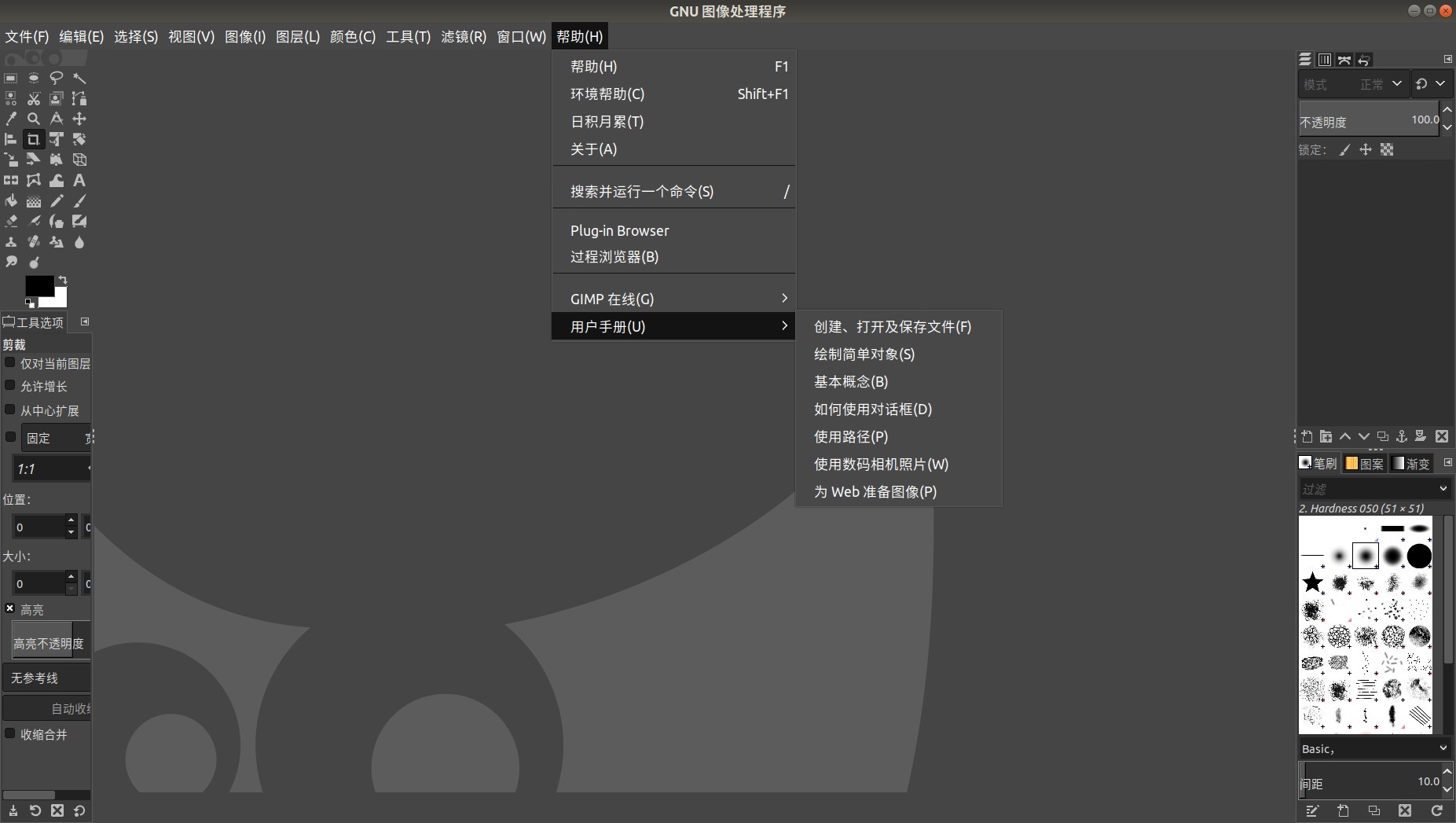Viewport: 1456px width, 823px height.
Task: Select the Blur/Sharpen droplet tool
Action: coord(79,242)
